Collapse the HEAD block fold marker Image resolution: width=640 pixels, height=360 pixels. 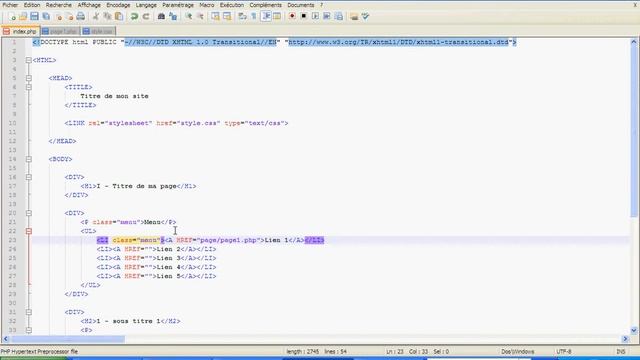point(29,78)
